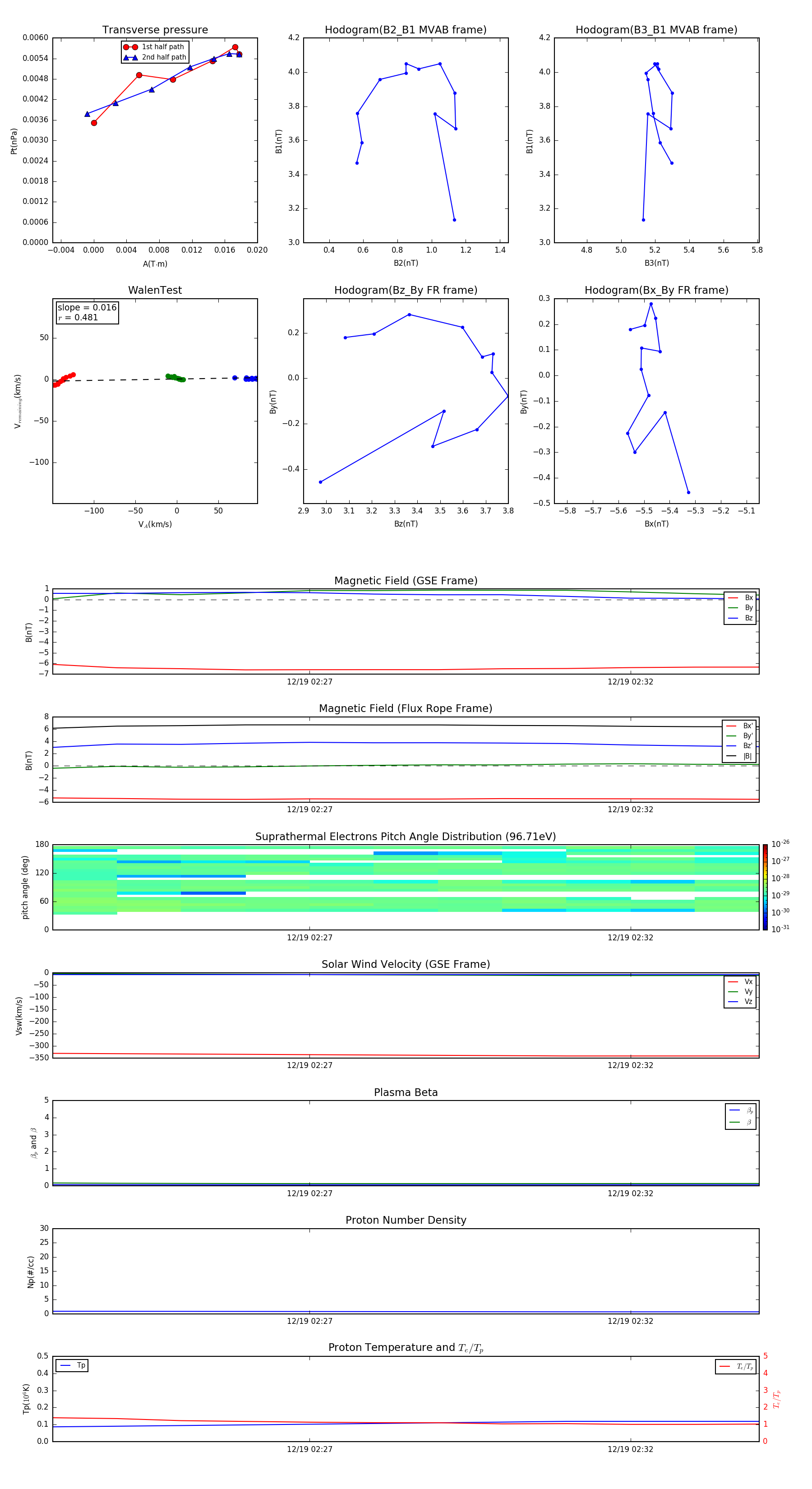Select 'By' in GSE magnetic field legend

pyautogui.click(x=740, y=607)
